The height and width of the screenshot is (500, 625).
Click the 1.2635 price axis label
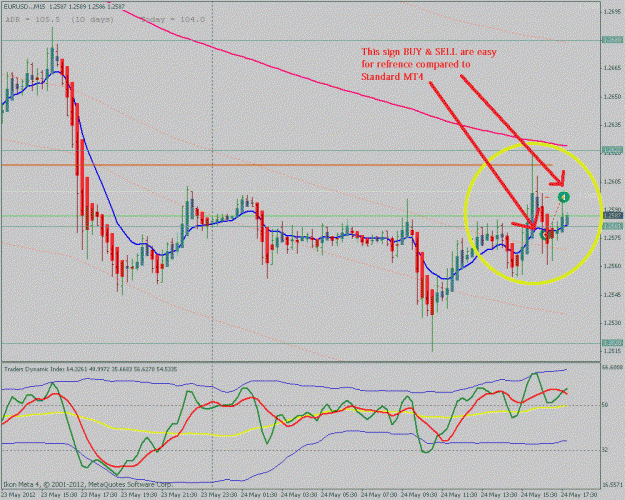point(612,125)
